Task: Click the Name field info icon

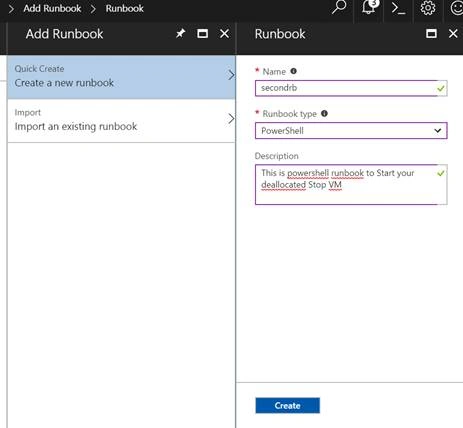Action: point(293,71)
